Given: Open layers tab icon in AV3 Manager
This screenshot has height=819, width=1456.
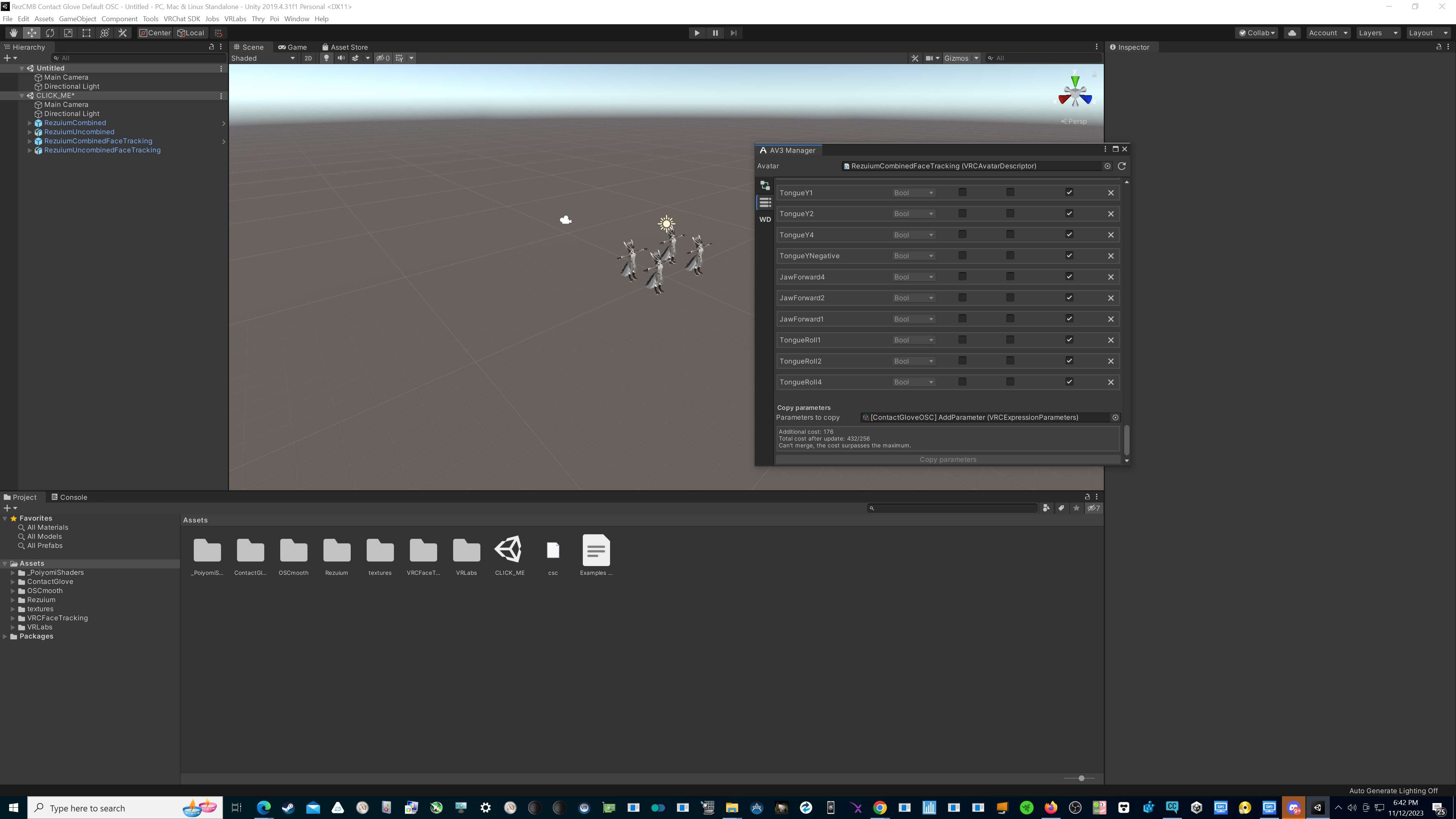Looking at the screenshot, I should [765, 185].
